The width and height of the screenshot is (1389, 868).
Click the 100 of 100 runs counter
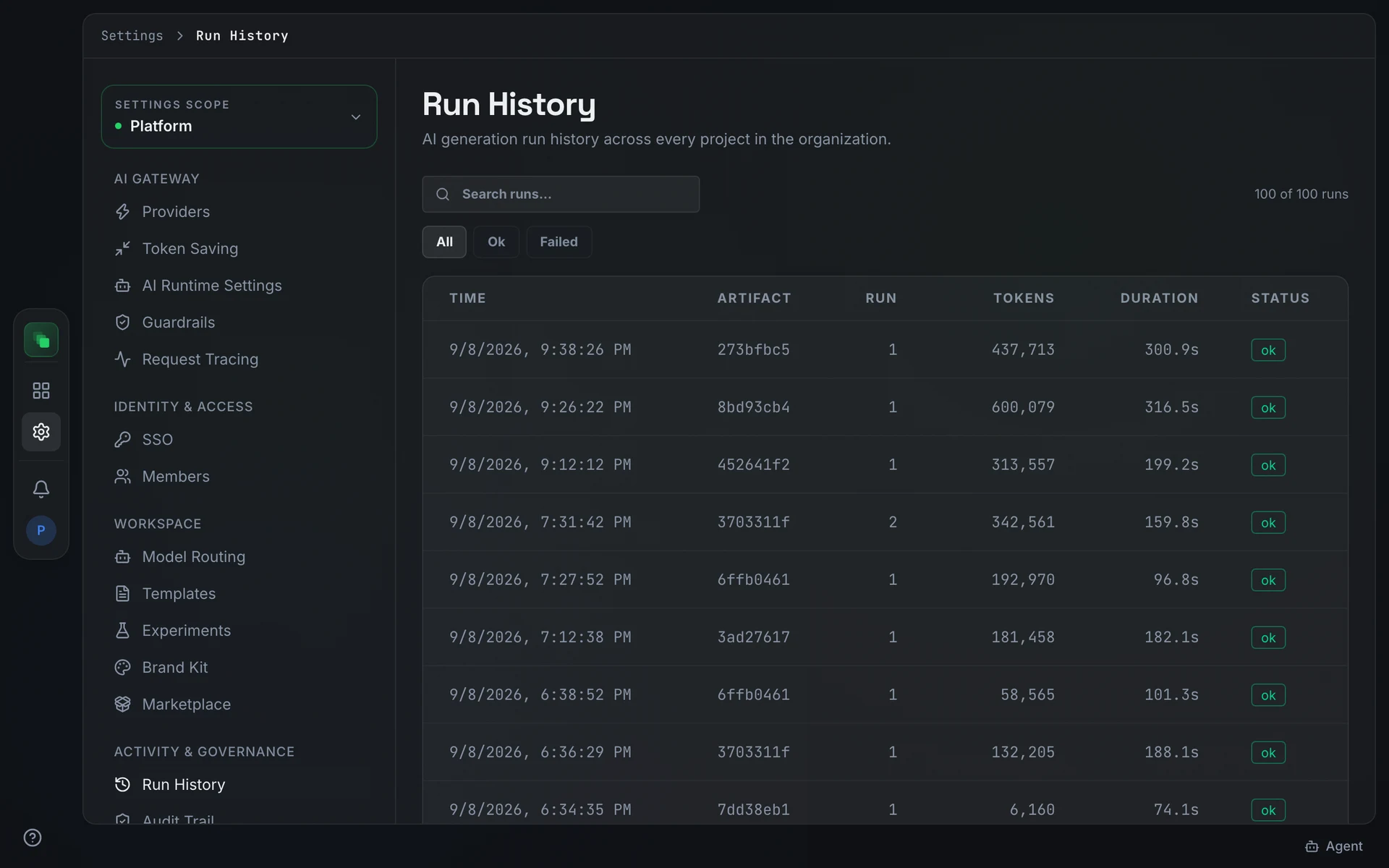point(1301,194)
